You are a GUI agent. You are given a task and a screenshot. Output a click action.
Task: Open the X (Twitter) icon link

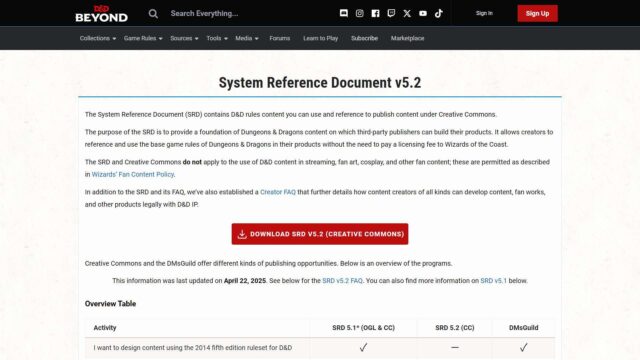(x=407, y=13)
